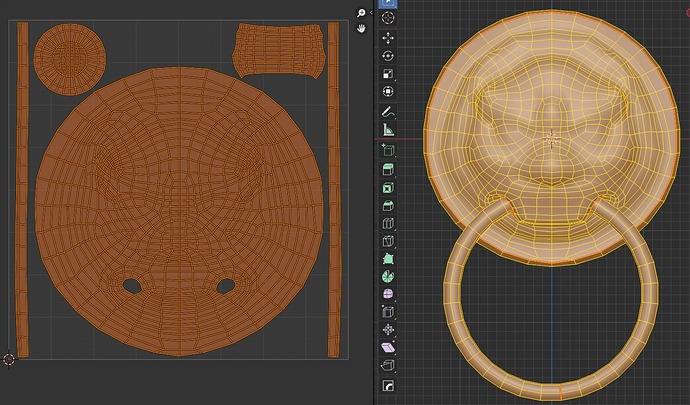Switch to the Scale tool
Image resolution: width=690 pixels, height=405 pixels.
(388, 74)
